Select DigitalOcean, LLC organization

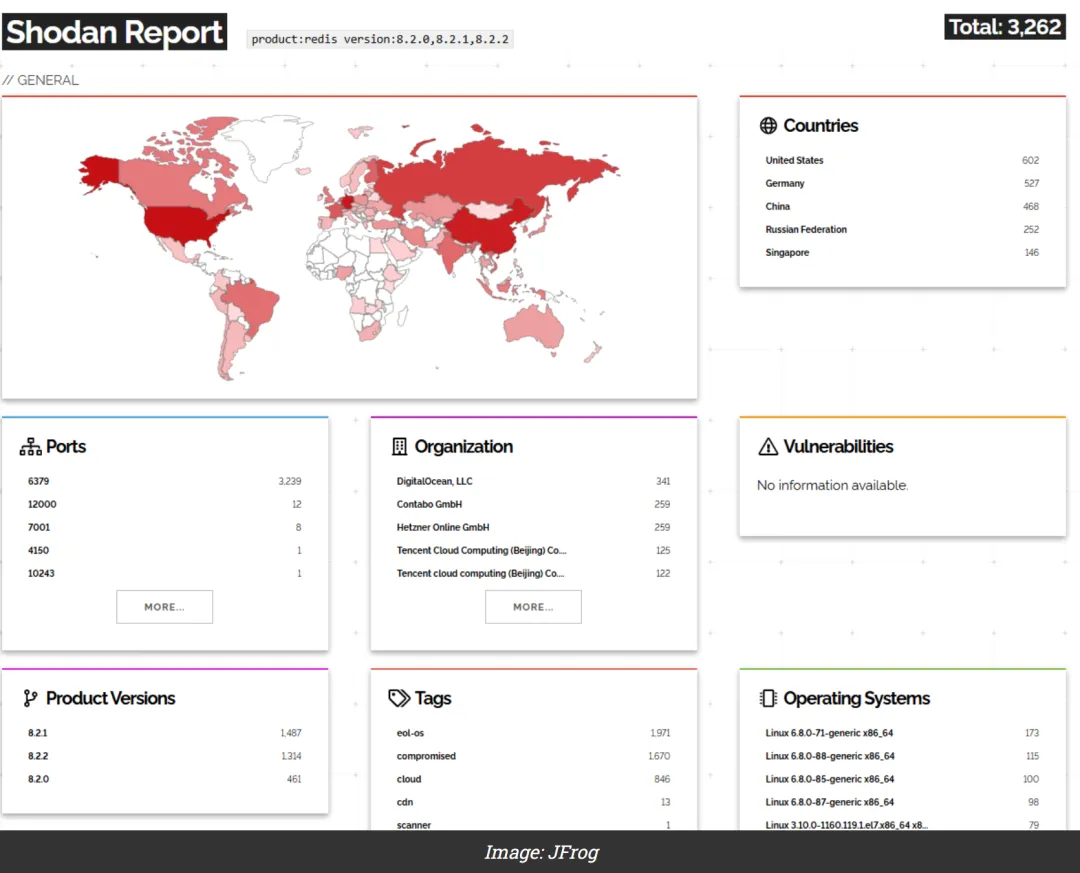[x=533, y=481]
